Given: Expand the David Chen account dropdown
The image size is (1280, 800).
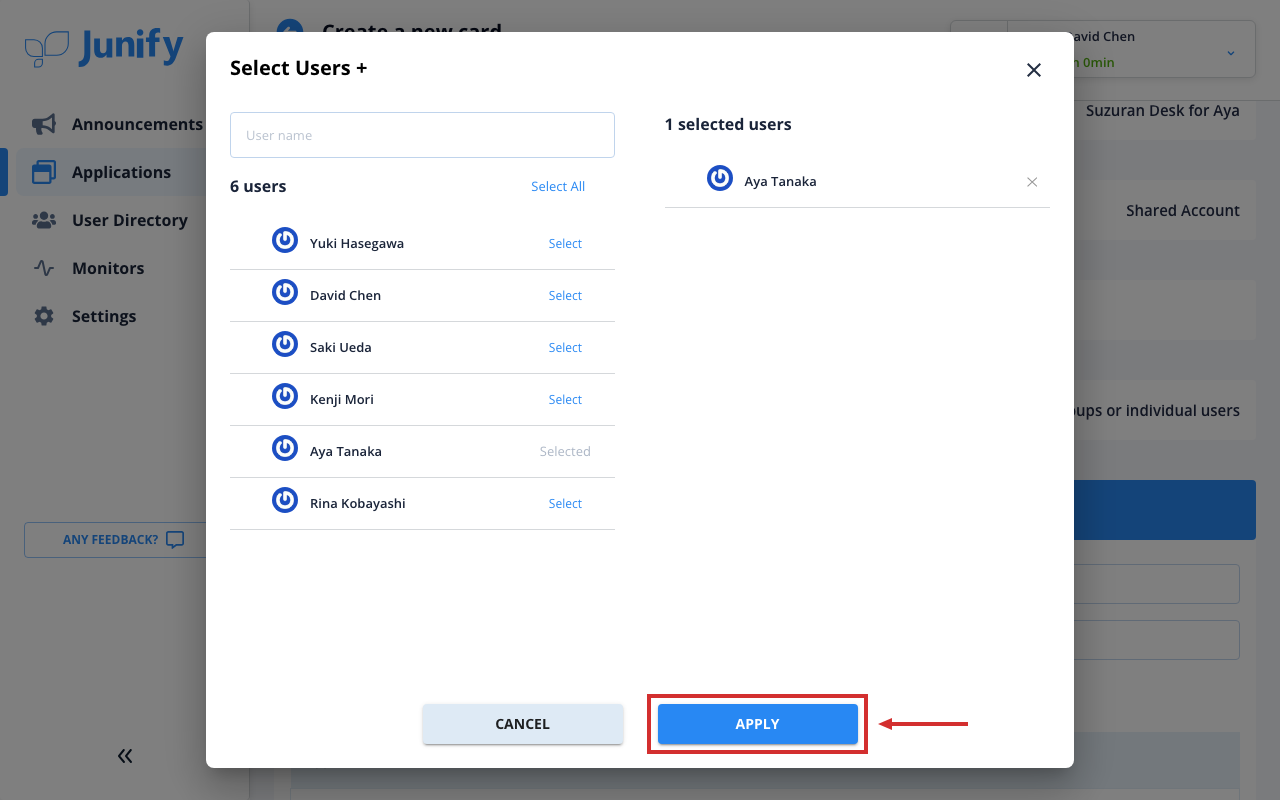Looking at the screenshot, I should click(x=1230, y=52).
